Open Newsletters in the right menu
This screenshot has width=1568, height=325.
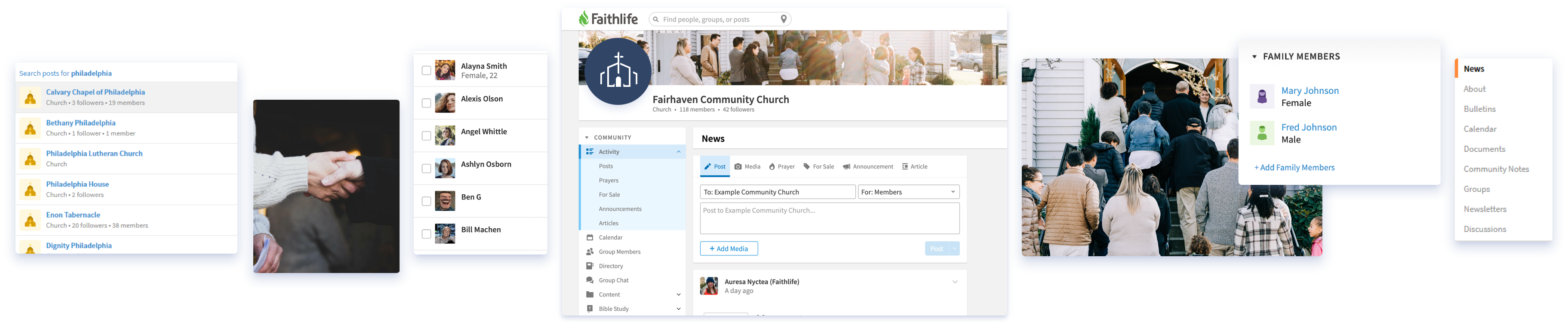click(1485, 209)
